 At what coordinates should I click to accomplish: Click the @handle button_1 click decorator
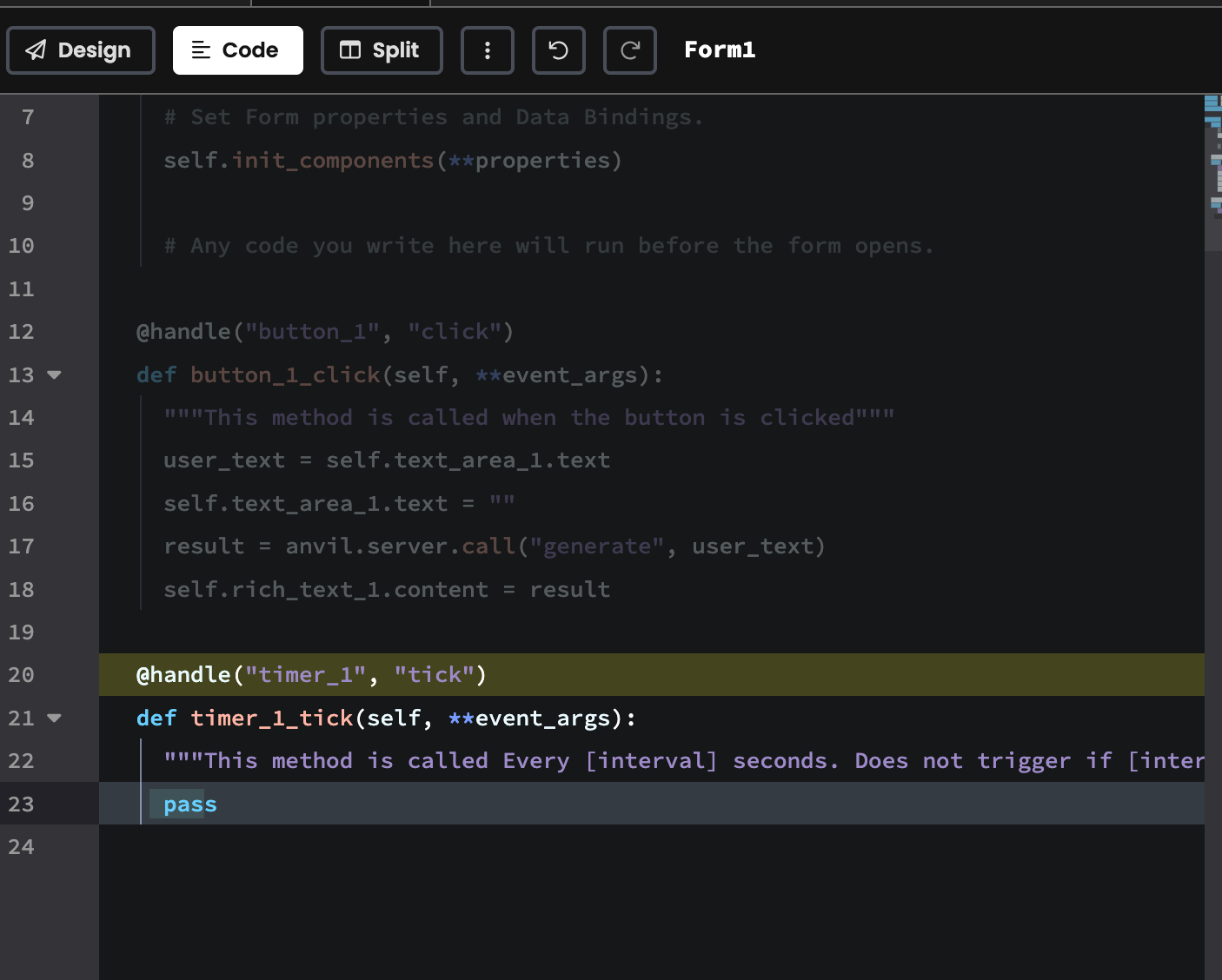click(324, 332)
